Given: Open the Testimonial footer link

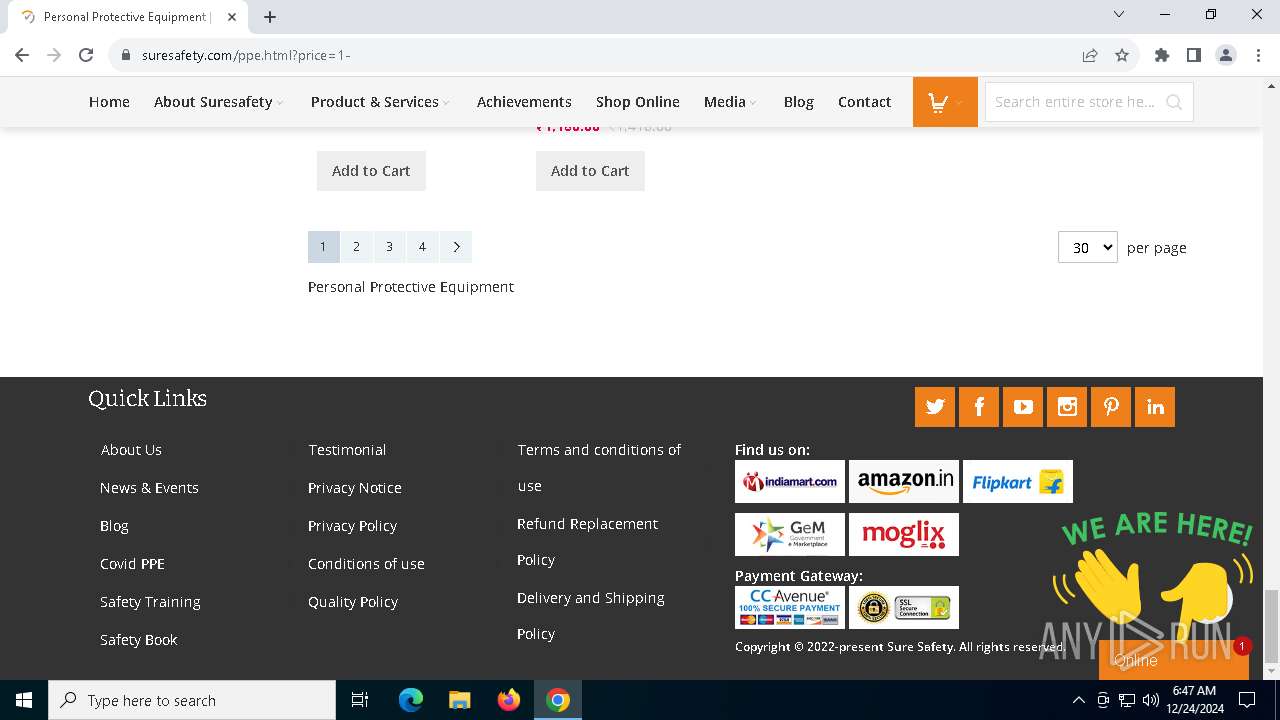Looking at the screenshot, I should (347, 450).
